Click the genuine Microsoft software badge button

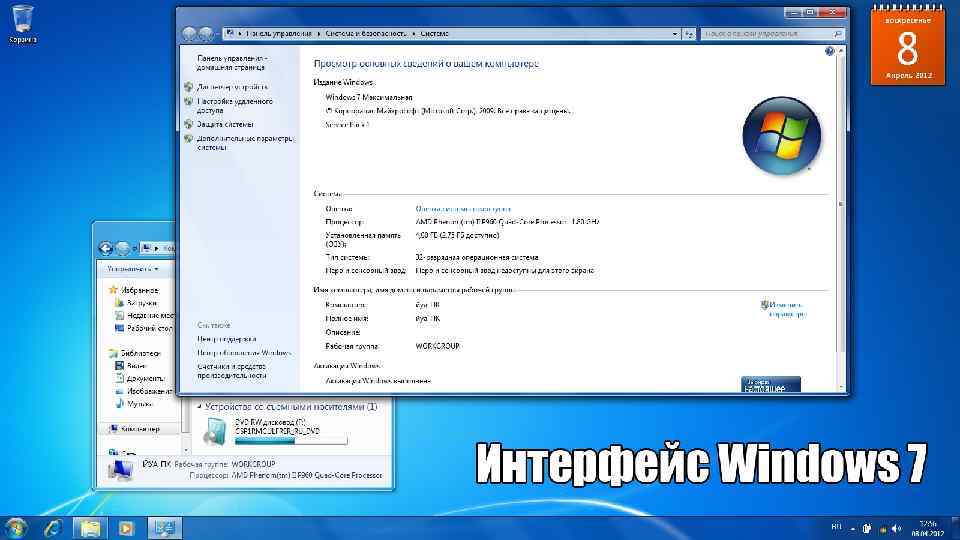tap(771, 384)
